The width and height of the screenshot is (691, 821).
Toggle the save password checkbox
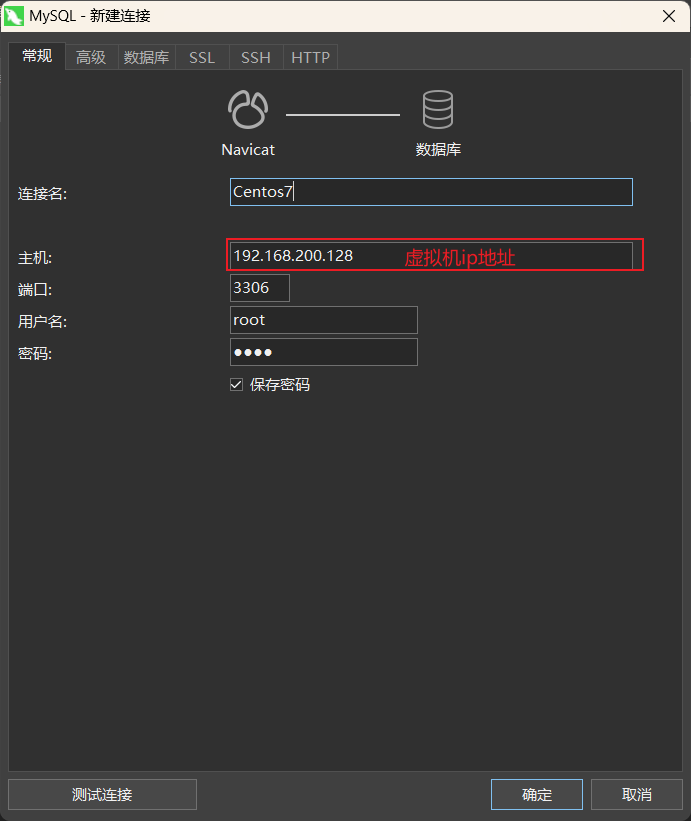pos(237,384)
